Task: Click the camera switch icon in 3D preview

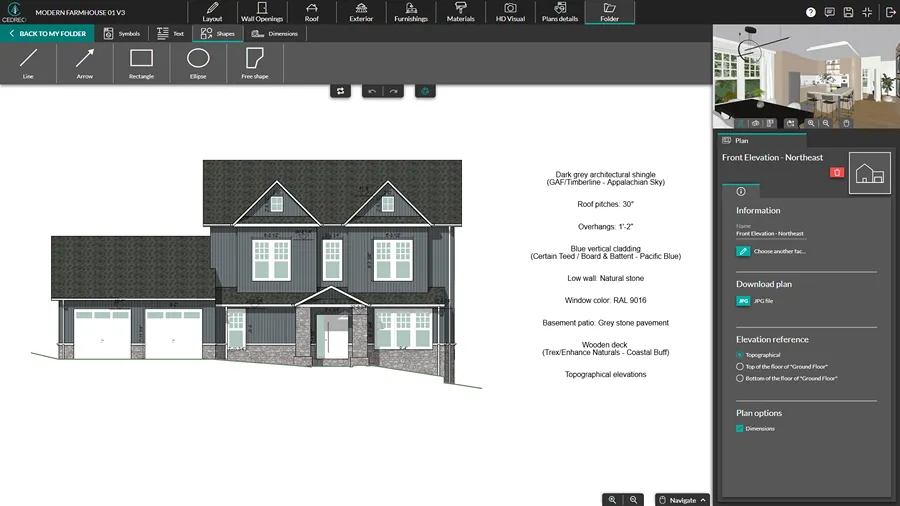Action: [790, 123]
